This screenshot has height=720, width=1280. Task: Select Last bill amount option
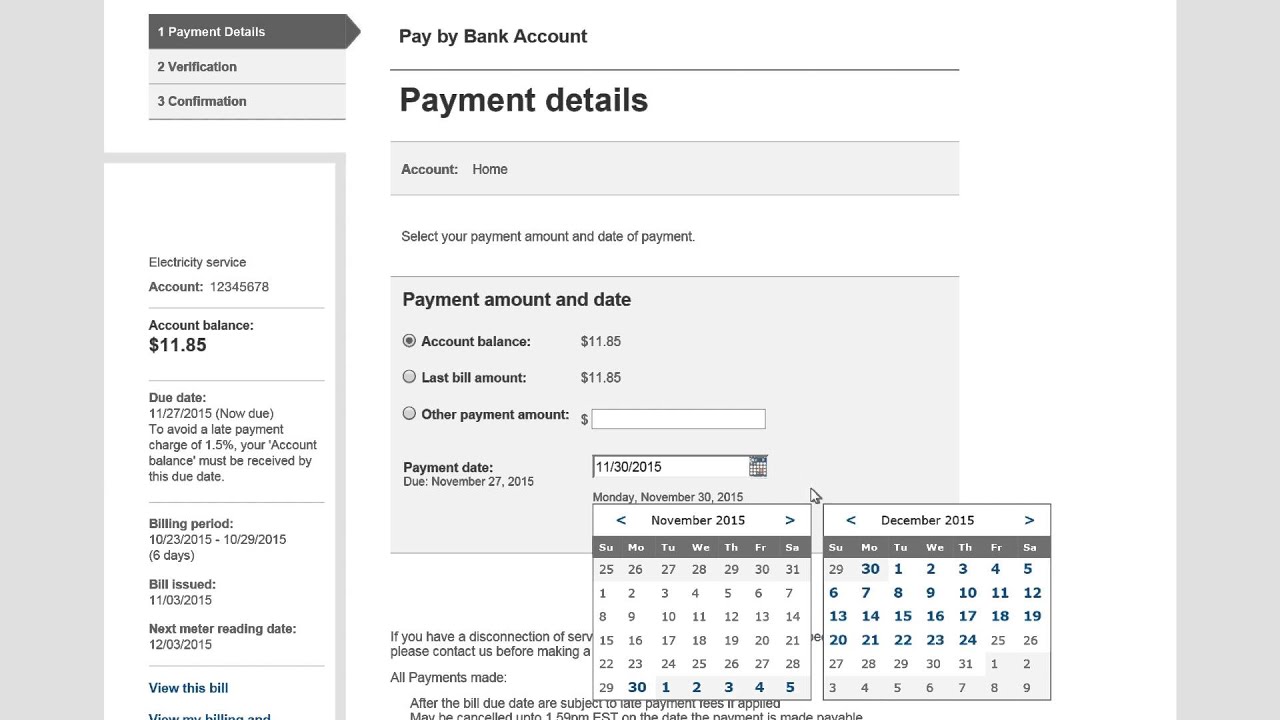(409, 377)
